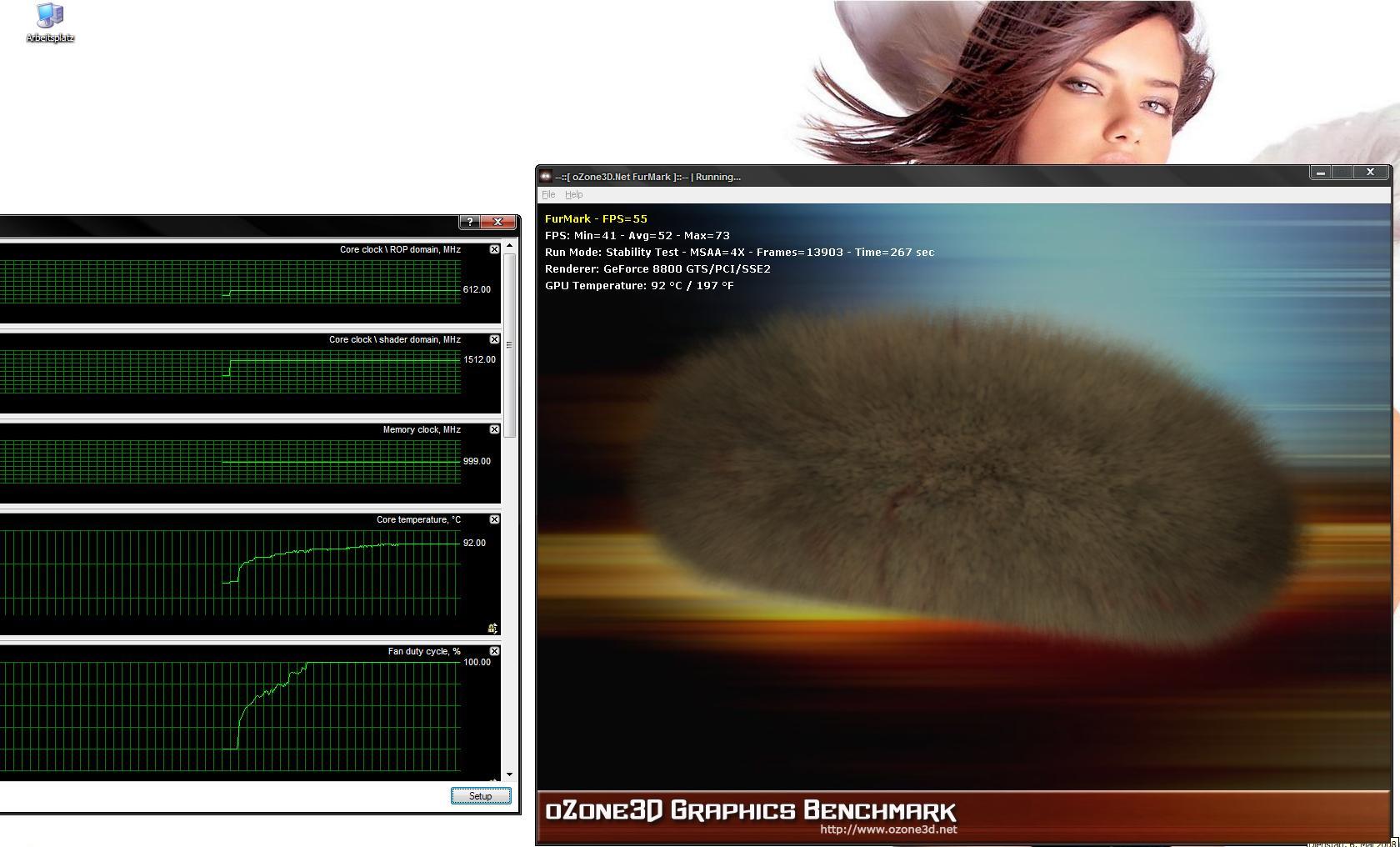Close the Core clock shader domain graph
The width and height of the screenshot is (1400, 847).
point(494,339)
